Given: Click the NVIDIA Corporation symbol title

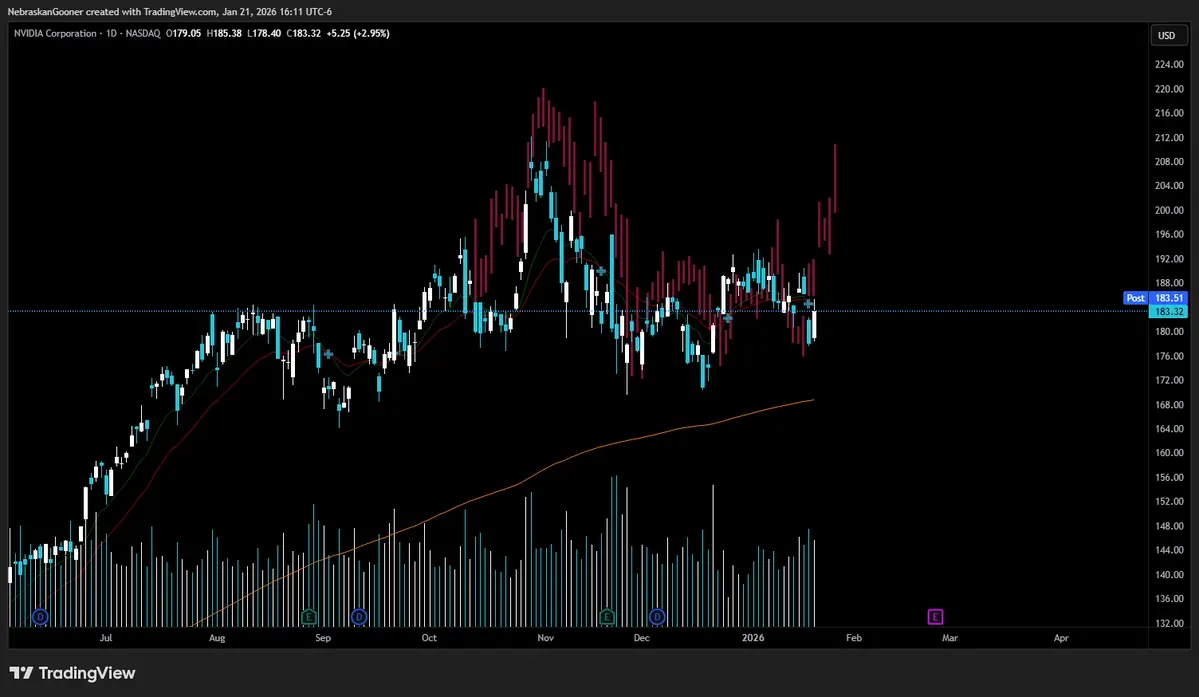Looking at the screenshot, I should pos(55,34).
